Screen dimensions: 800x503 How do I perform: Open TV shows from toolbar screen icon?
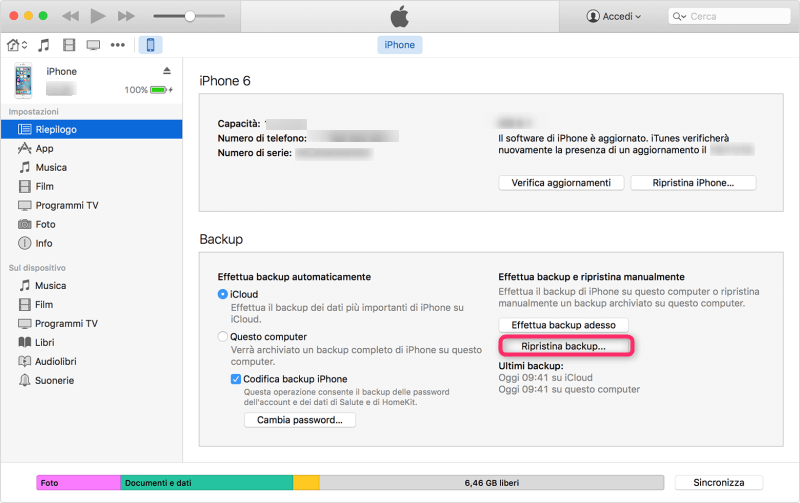(93, 45)
